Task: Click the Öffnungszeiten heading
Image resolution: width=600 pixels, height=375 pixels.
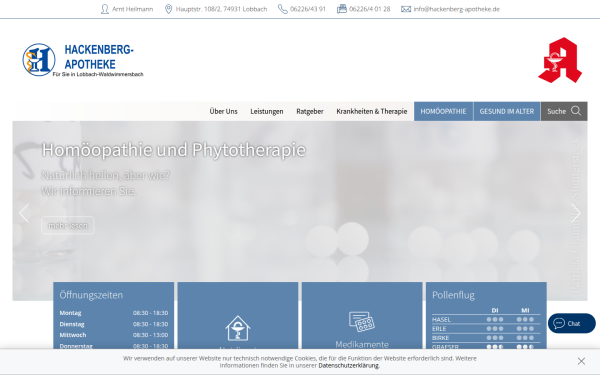Action: [x=91, y=295]
